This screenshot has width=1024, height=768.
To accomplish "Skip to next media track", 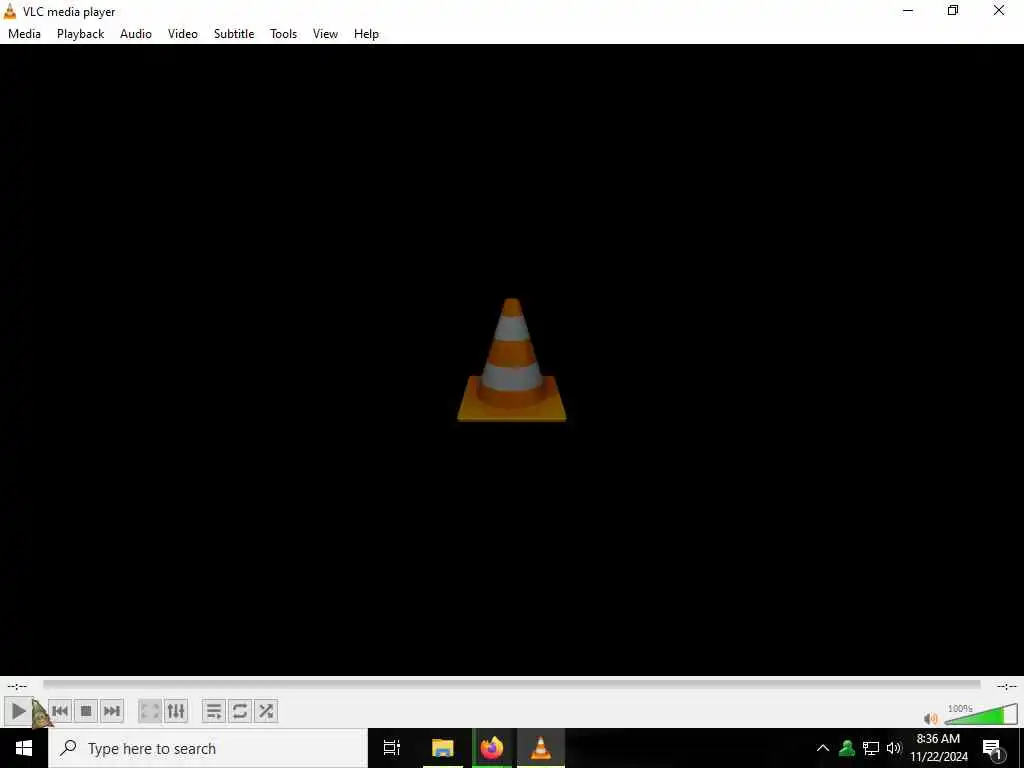I will coord(112,711).
